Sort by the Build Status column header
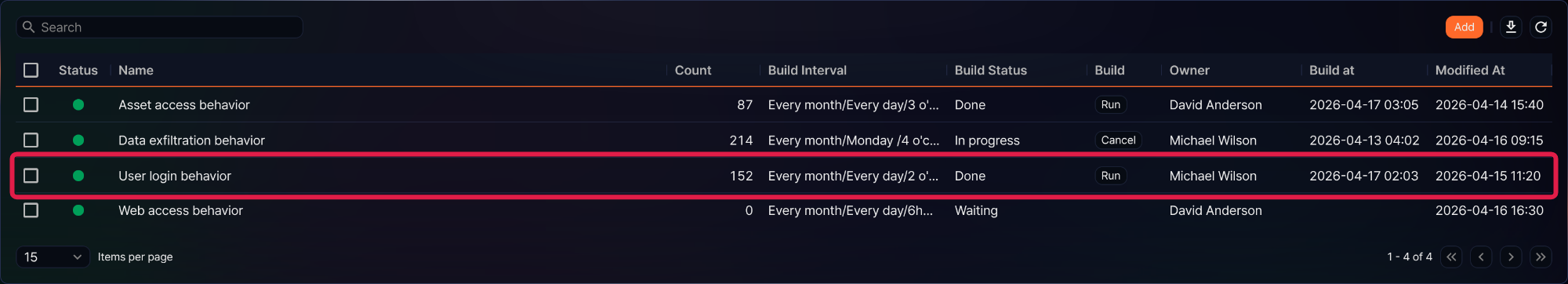 coord(990,71)
